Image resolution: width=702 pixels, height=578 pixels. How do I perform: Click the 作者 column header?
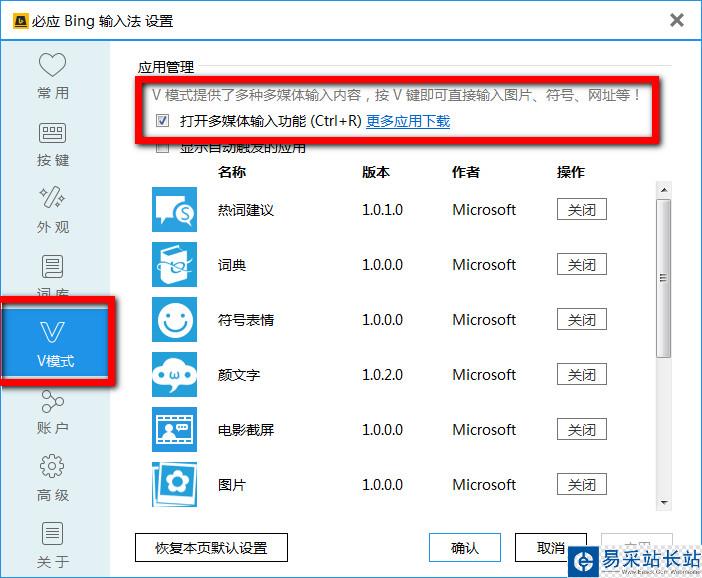[x=466, y=172]
